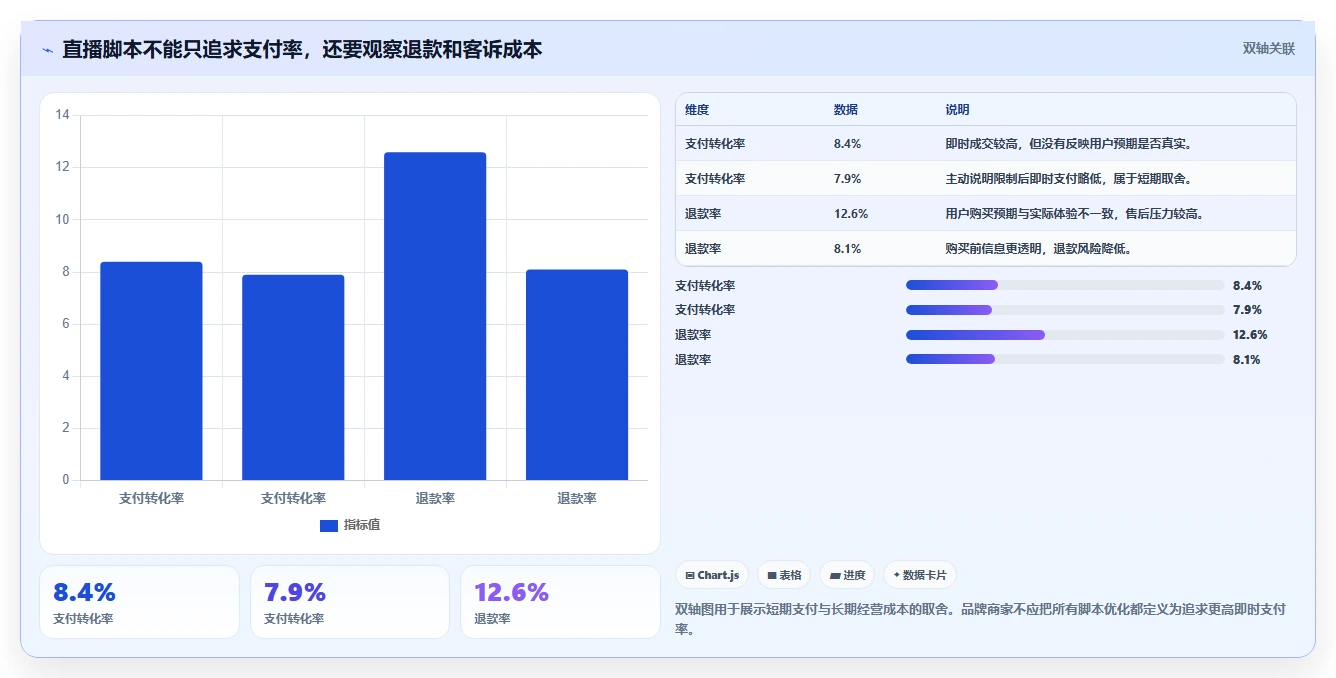Screen dimensions: 1336x678
Task: Click the blue swatch of the 指标值 legend
Action: [x=329, y=526]
